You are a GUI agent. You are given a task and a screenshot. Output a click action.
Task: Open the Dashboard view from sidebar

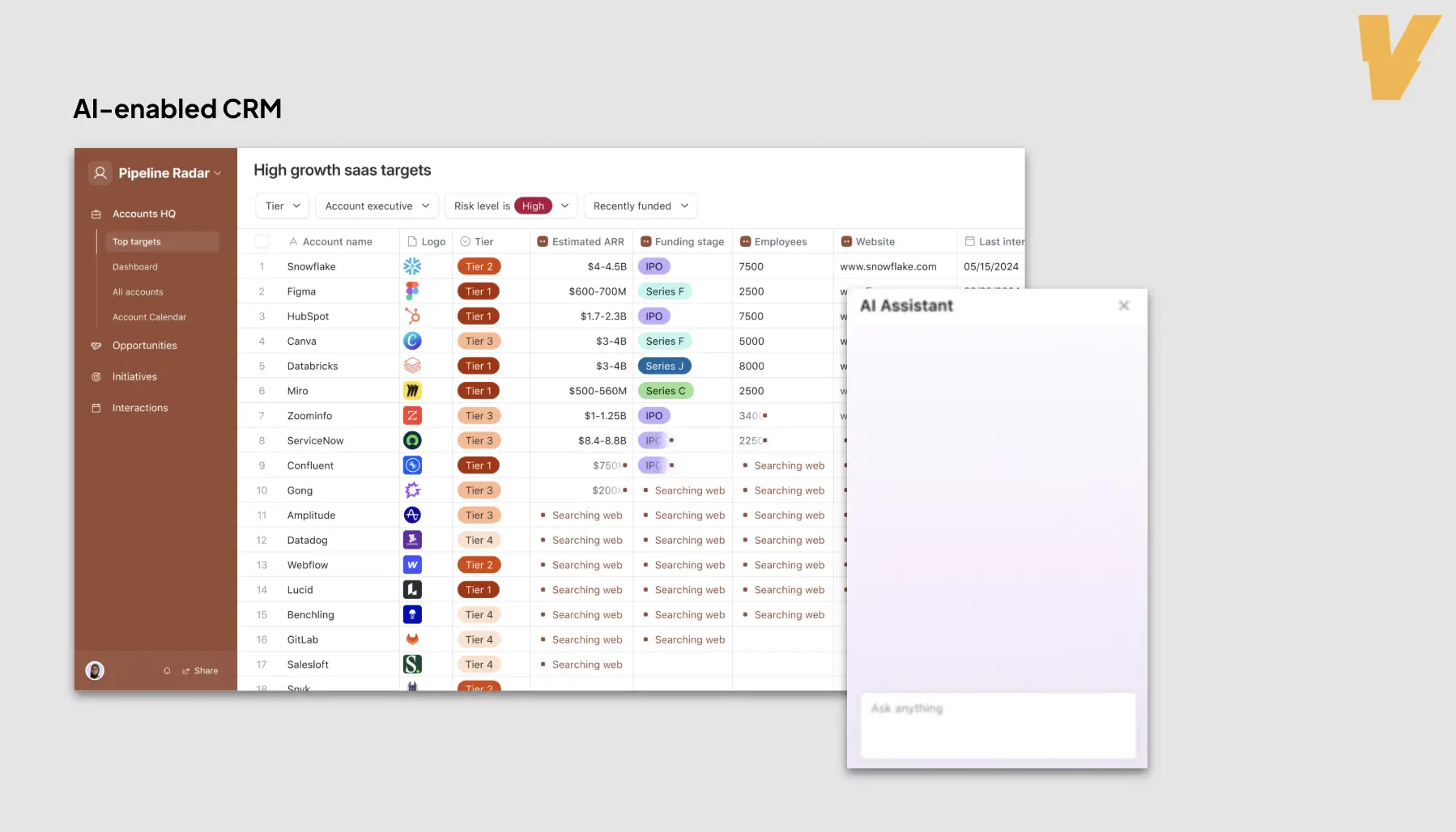point(134,266)
